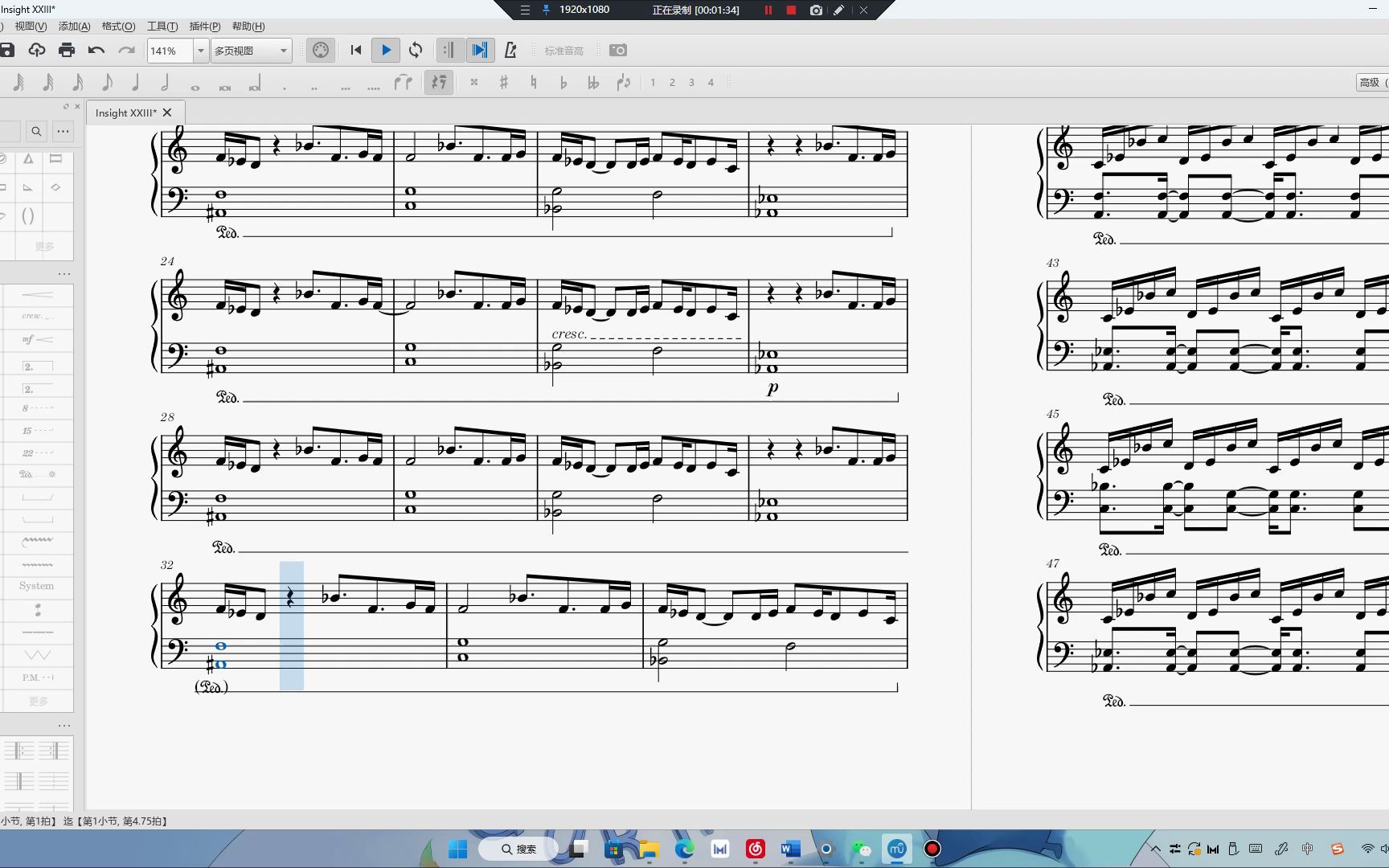Show hidden system tray icons chevron
1389x868 pixels.
click(1155, 849)
